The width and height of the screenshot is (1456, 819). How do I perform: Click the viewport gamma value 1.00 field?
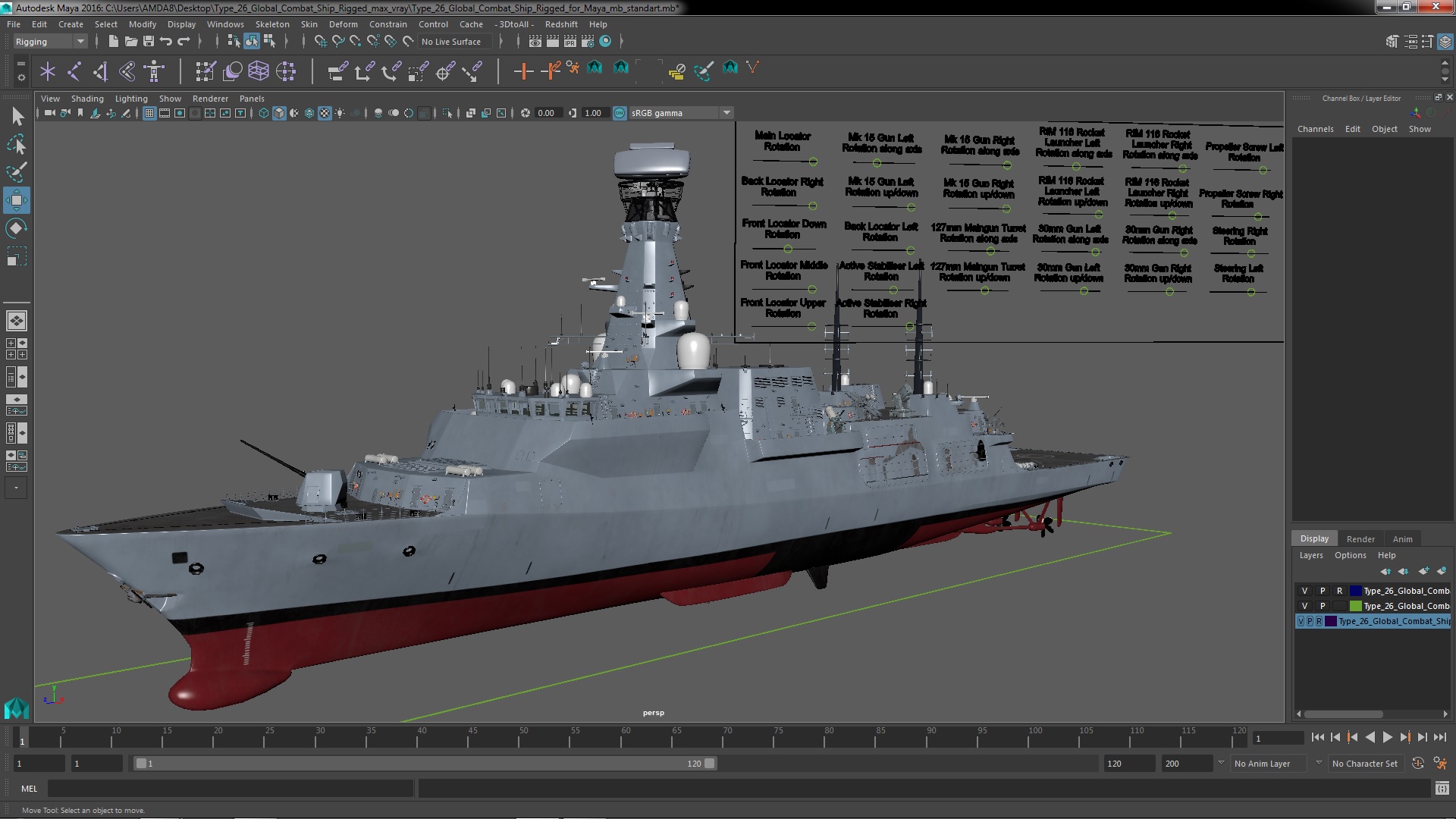coord(595,113)
